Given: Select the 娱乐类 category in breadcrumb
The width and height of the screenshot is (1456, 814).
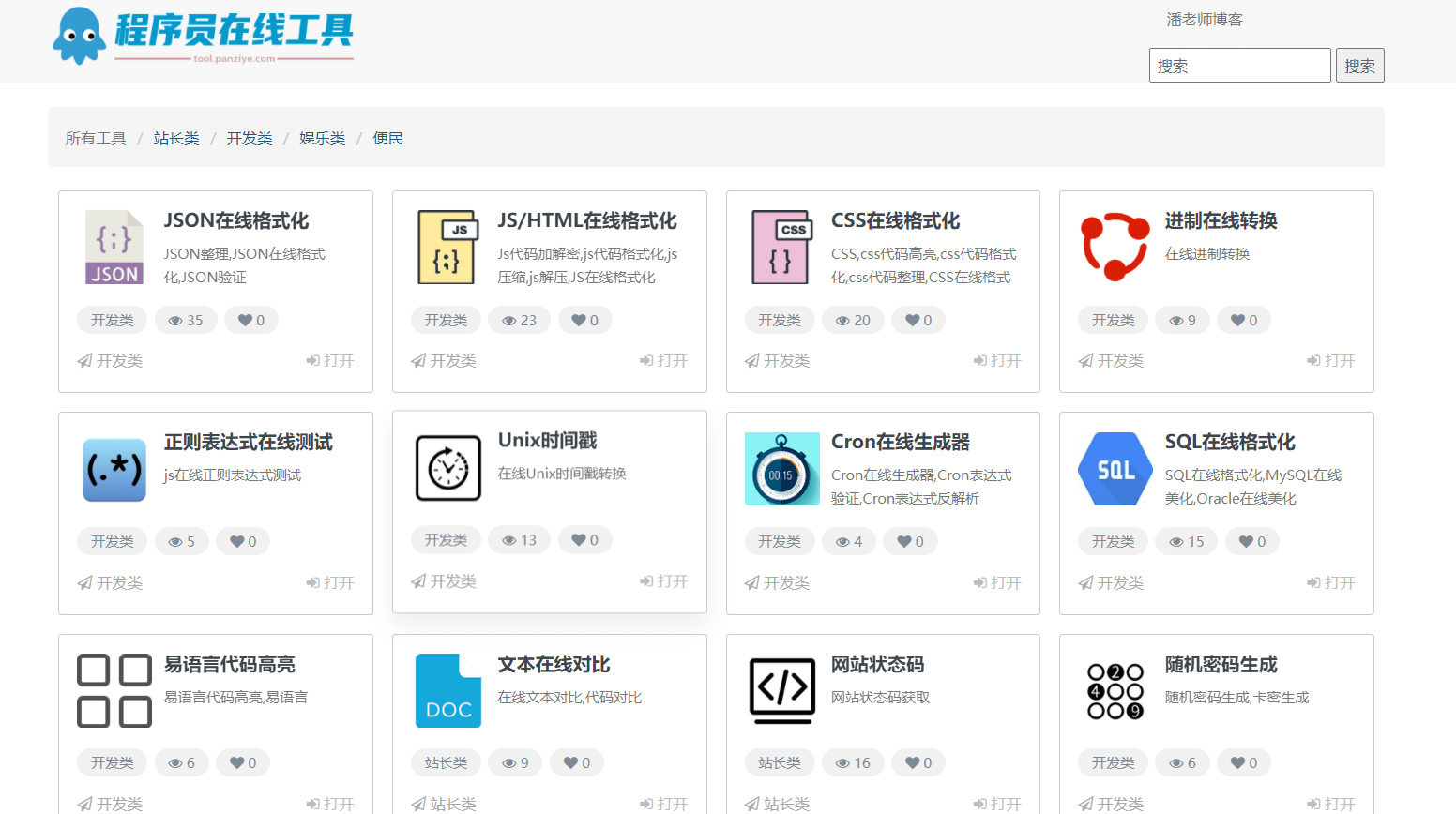Looking at the screenshot, I should 323,138.
